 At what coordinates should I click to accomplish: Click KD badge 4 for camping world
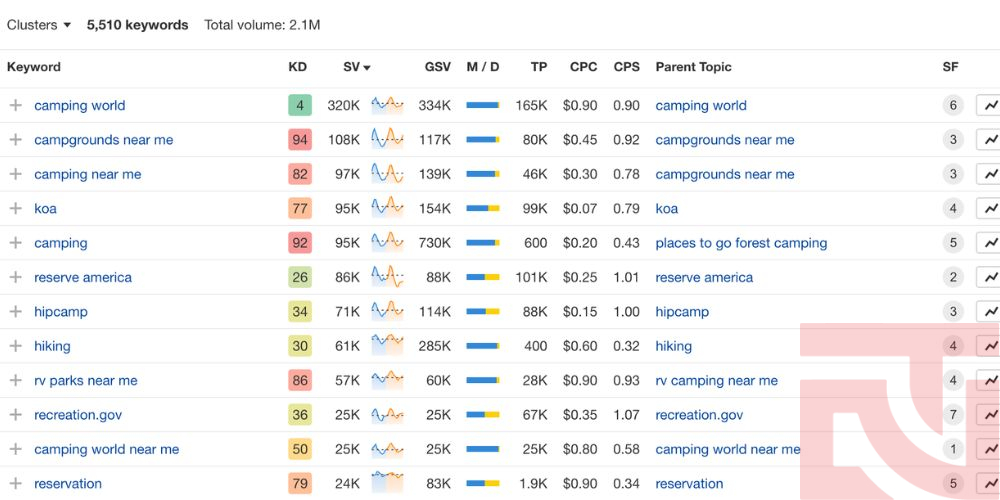pyautogui.click(x=300, y=105)
